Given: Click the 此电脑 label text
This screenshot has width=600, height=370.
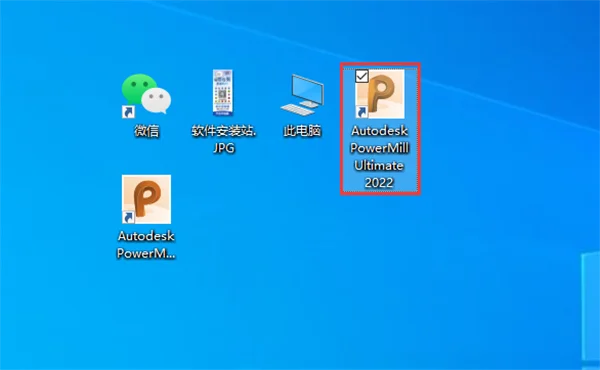Looking at the screenshot, I should click(x=302, y=131).
